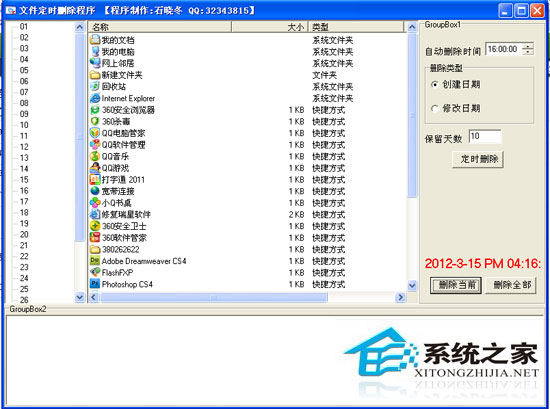Select tree item 20
The image size is (550, 409).
(x=24, y=234)
